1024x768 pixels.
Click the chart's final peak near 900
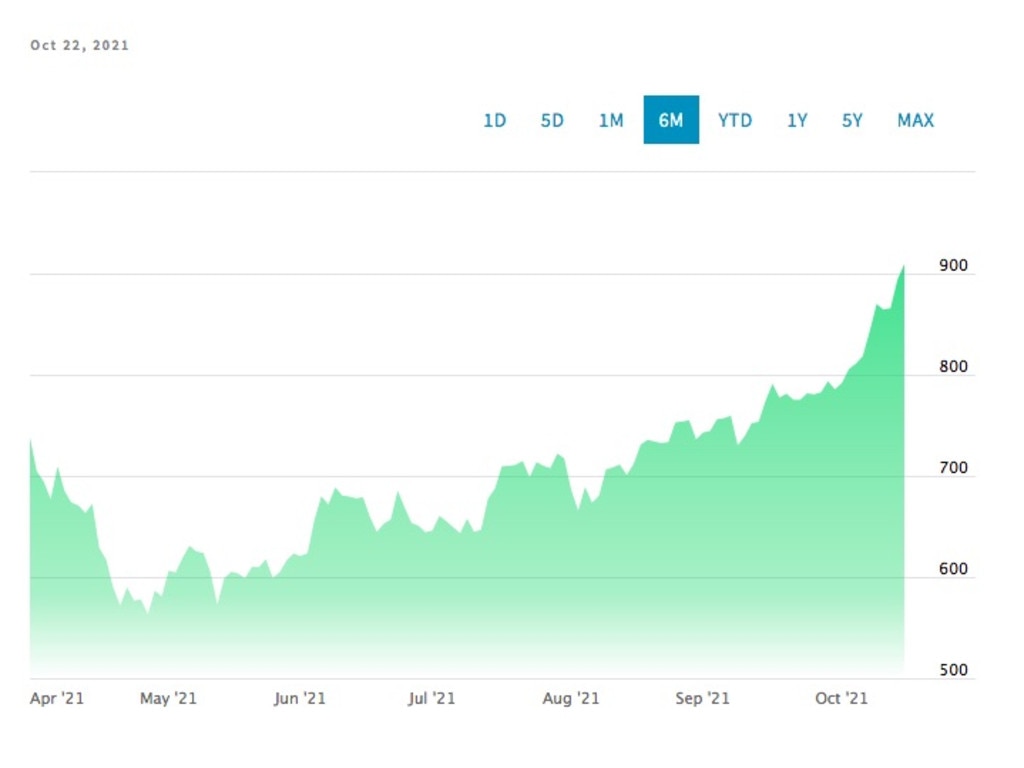click(x=904, y=266)
